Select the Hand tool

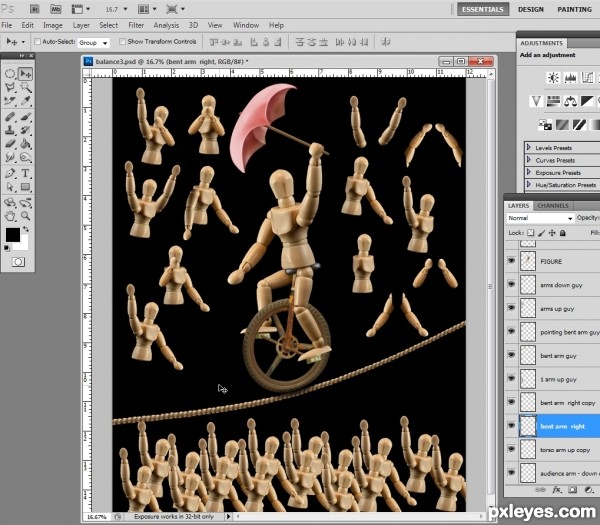coord(10,216)
